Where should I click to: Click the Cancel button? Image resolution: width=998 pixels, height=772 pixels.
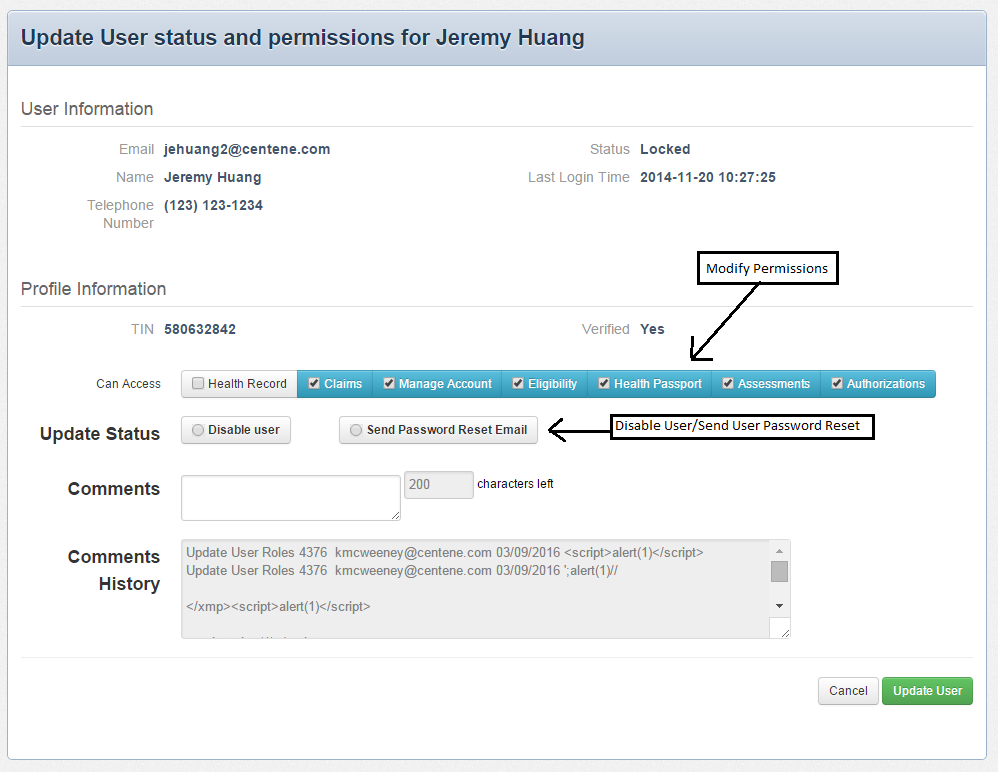[848, 691]
